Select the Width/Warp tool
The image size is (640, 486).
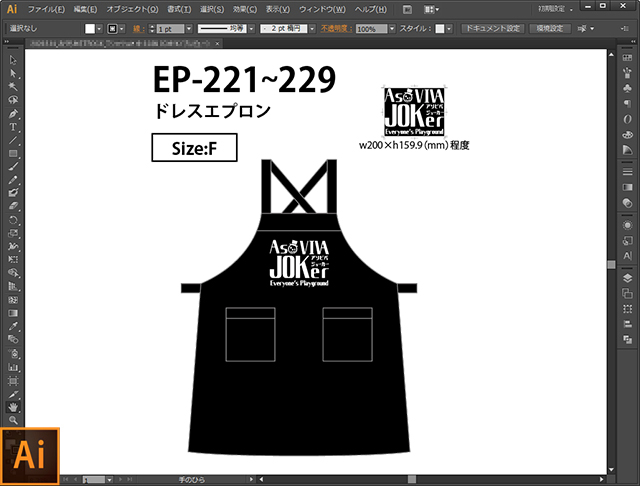[x=13, y=246]
